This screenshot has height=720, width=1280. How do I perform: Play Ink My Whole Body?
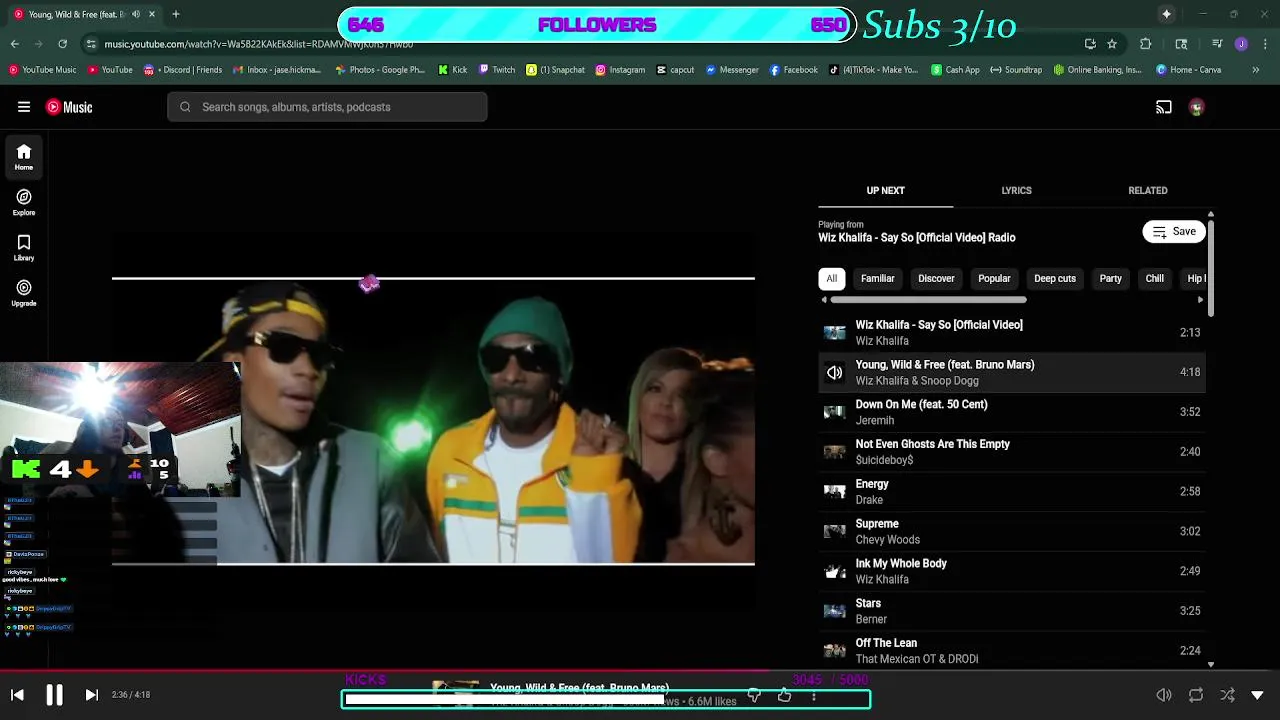point(1012,571)
